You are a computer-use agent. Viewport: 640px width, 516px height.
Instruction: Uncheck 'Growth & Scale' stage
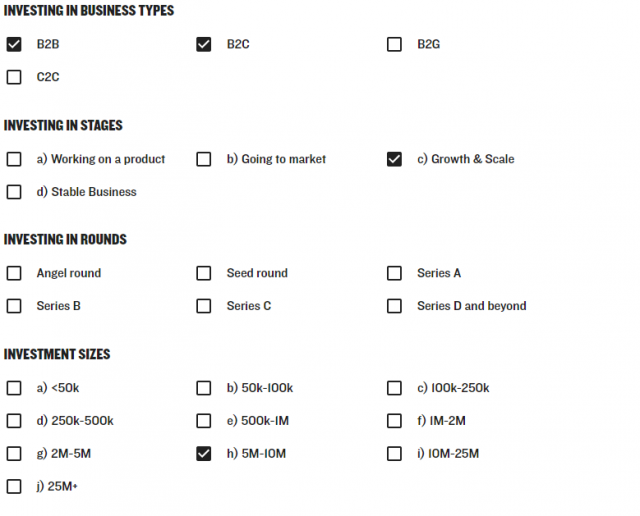395,159
